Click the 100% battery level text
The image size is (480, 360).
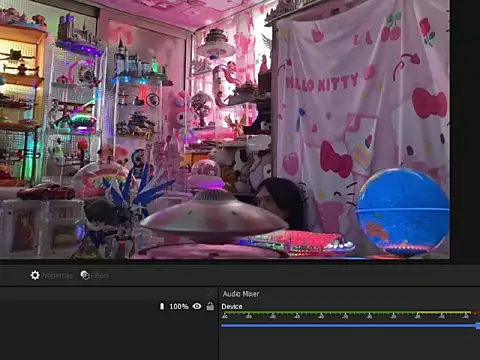[179, 306]
